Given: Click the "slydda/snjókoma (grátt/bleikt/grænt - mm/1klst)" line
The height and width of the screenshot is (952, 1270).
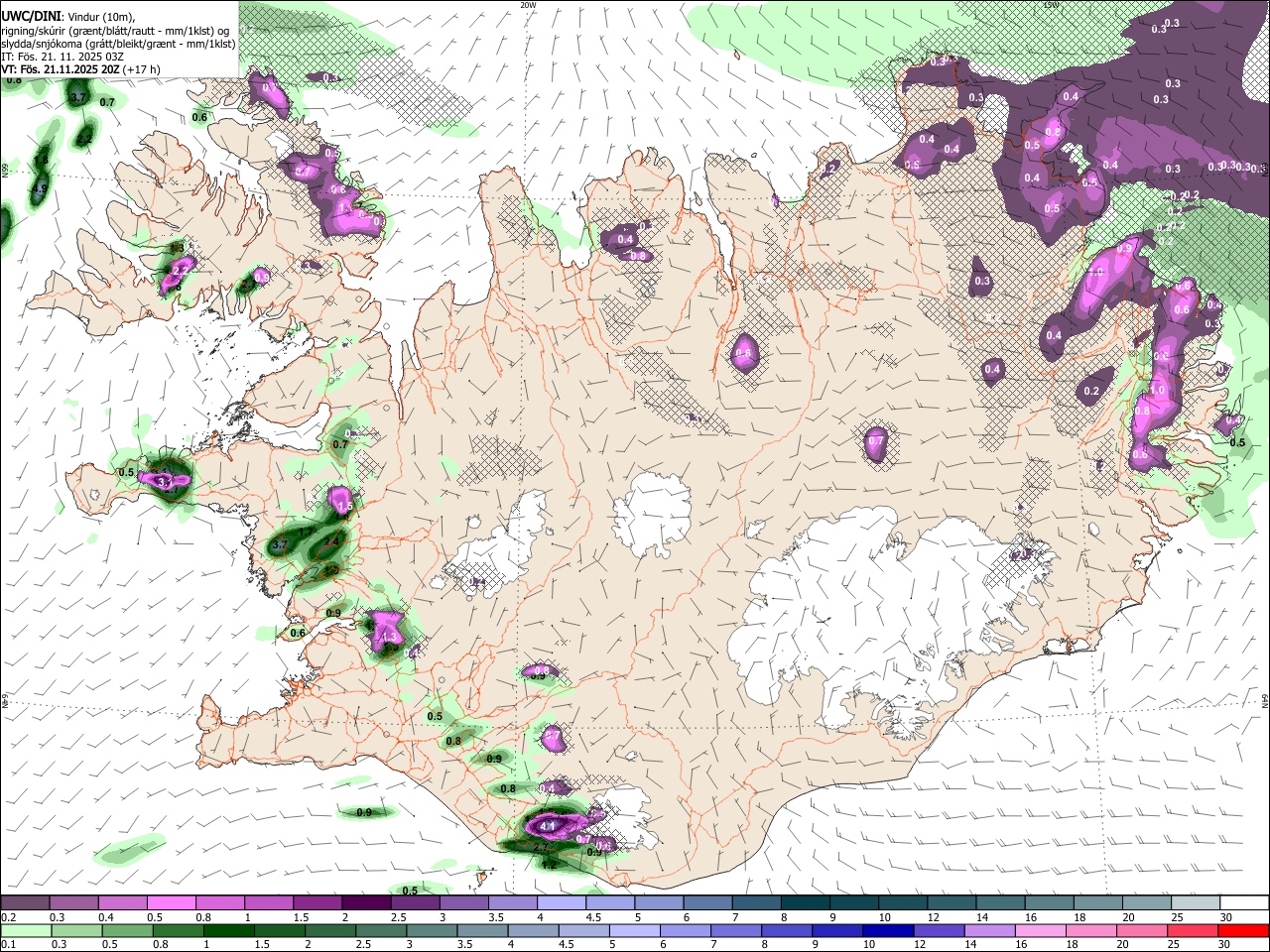Looking at the screenshot, I should 118,44.
